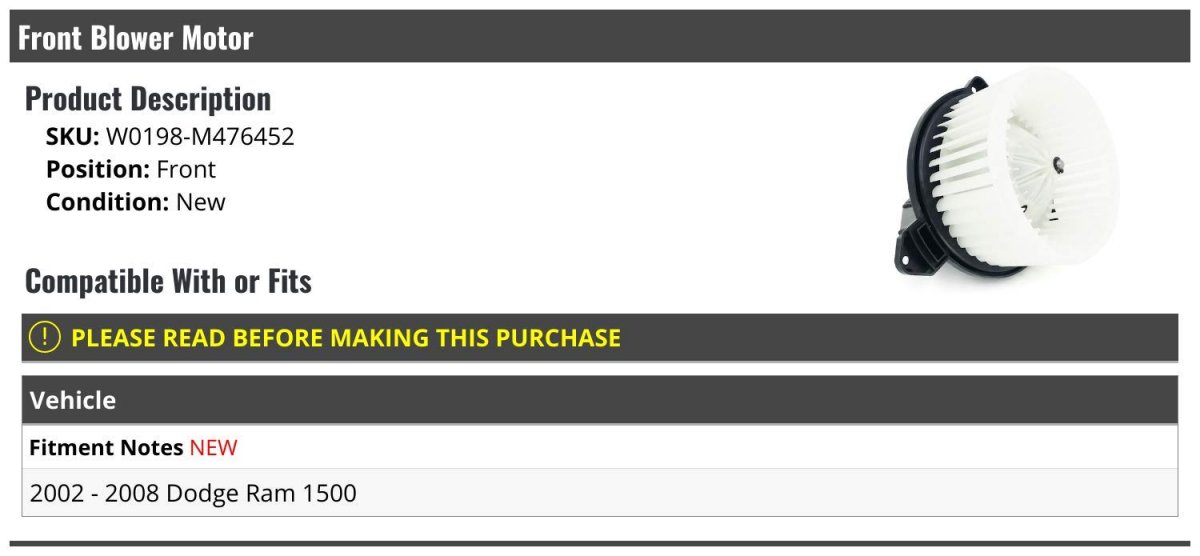Click the Compatible With or Fits heading
This screenshot has width=1200, height=556.
click(x=168, y=281)
